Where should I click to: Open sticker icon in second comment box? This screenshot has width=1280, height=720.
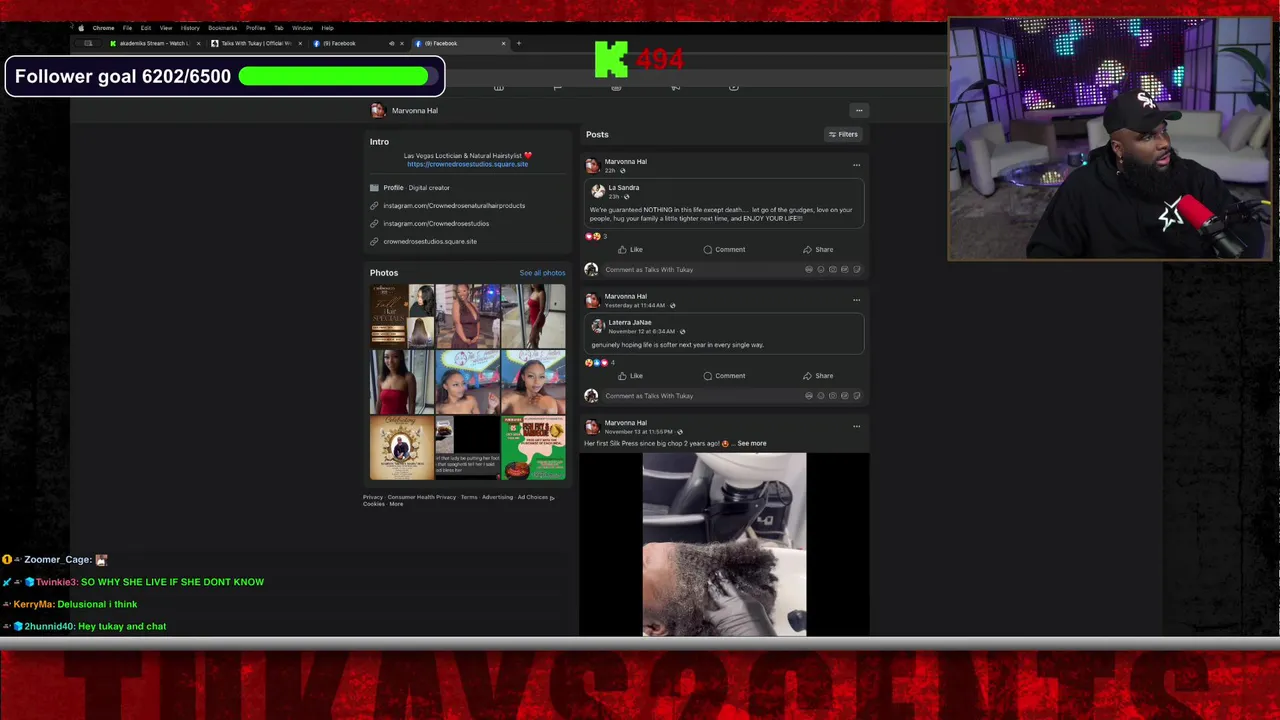[x=856, y=396]
